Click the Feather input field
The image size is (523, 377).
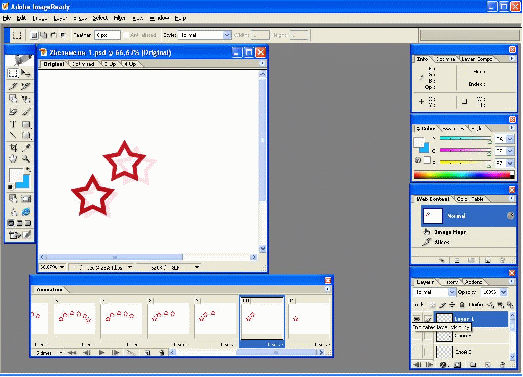click(107, 35)
